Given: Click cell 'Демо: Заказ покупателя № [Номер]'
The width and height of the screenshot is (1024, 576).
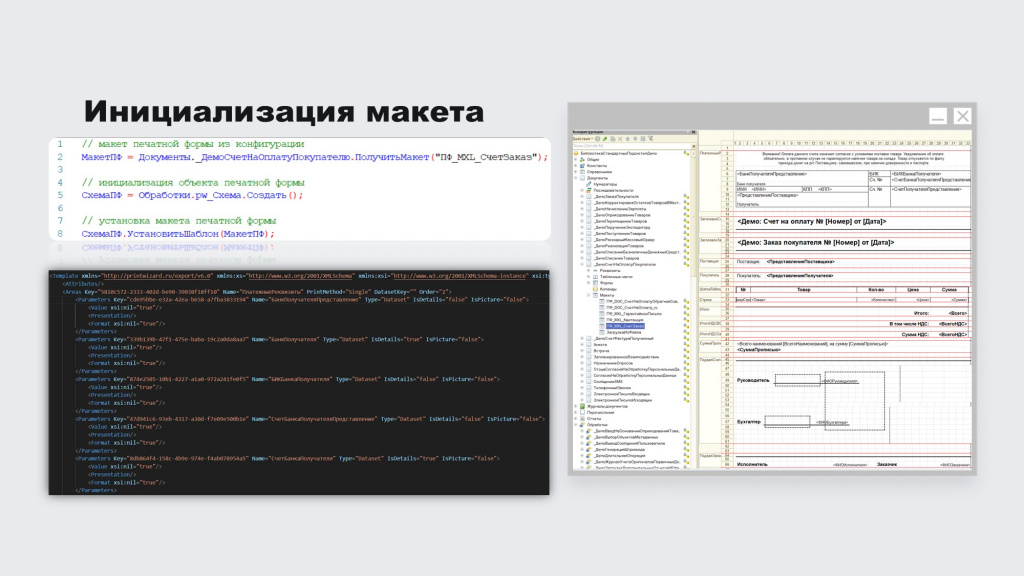Looking at the screenshot, I should [x=815, y=242].
